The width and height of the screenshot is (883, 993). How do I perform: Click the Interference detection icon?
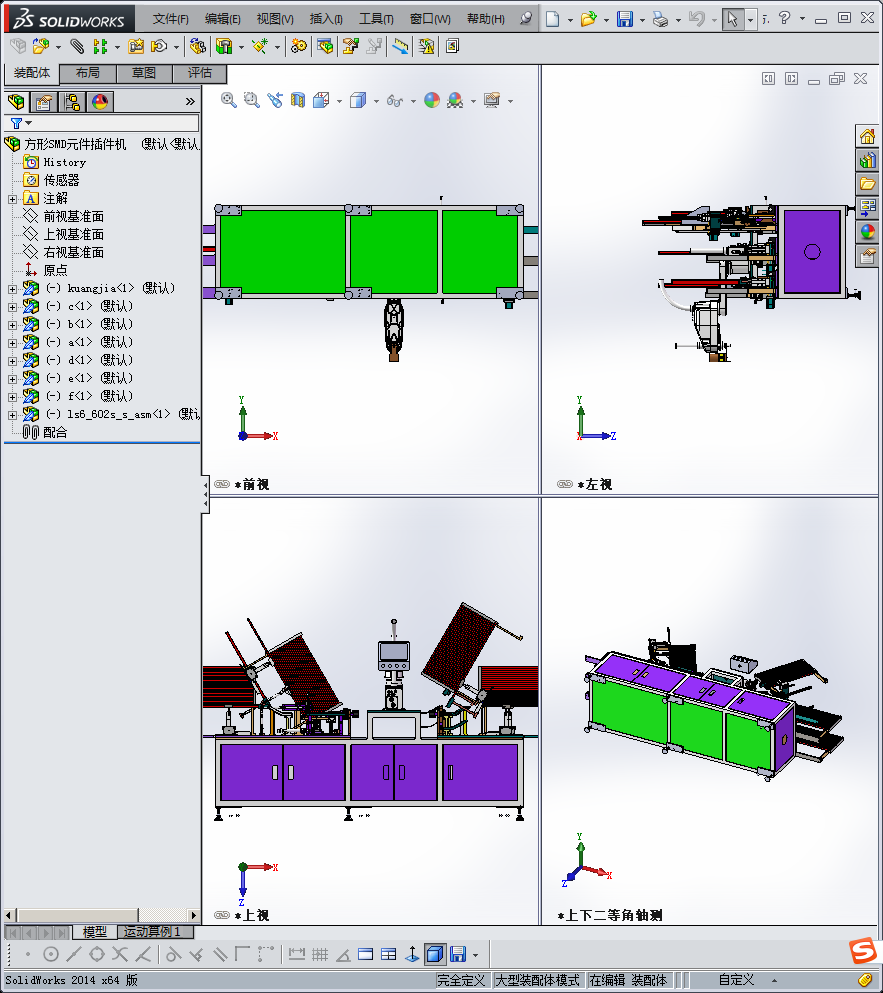tap(427, 46)
